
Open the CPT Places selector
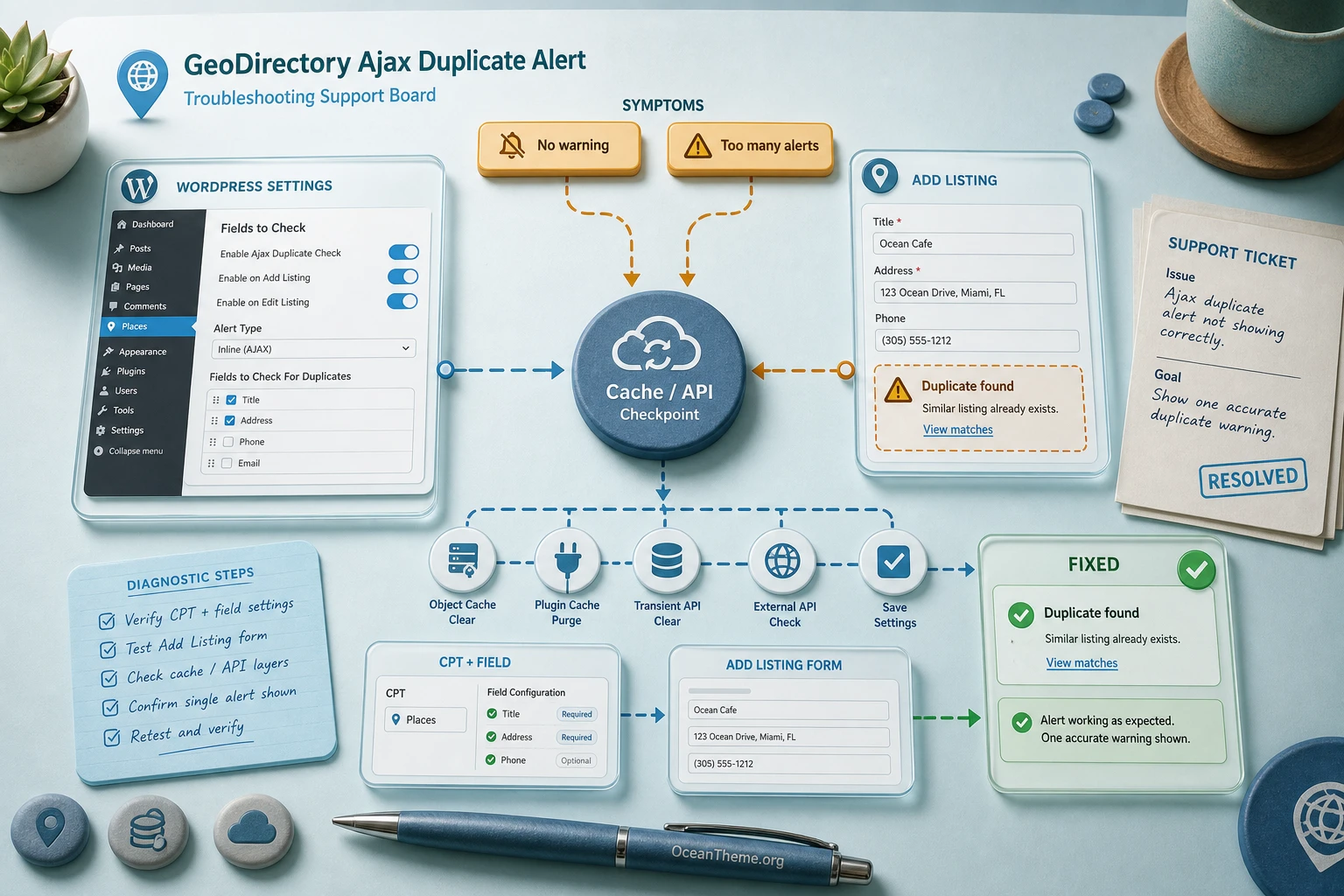[425, 719]
